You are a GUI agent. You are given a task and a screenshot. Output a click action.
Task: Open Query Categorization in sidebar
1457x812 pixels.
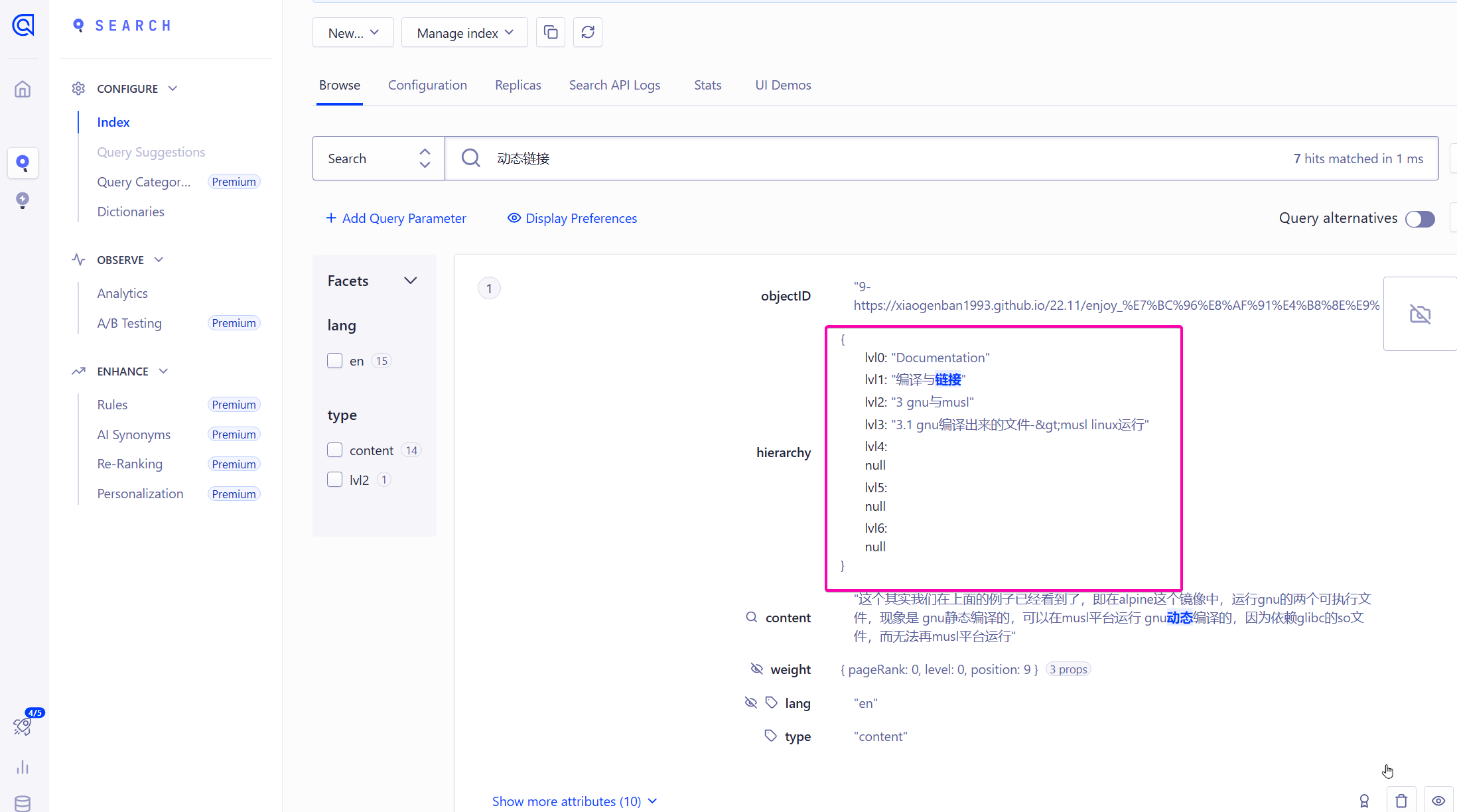(143, 182)
